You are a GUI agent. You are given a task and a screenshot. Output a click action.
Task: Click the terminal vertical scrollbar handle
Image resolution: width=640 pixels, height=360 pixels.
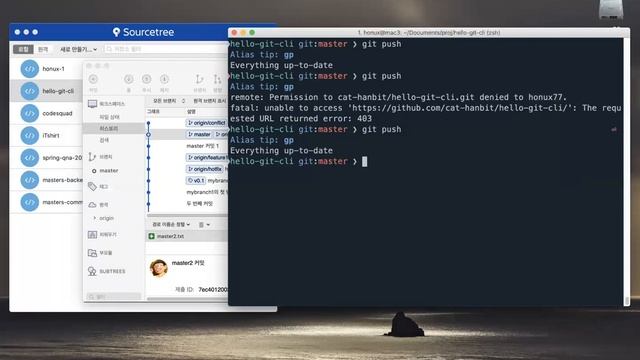(627, 301)
